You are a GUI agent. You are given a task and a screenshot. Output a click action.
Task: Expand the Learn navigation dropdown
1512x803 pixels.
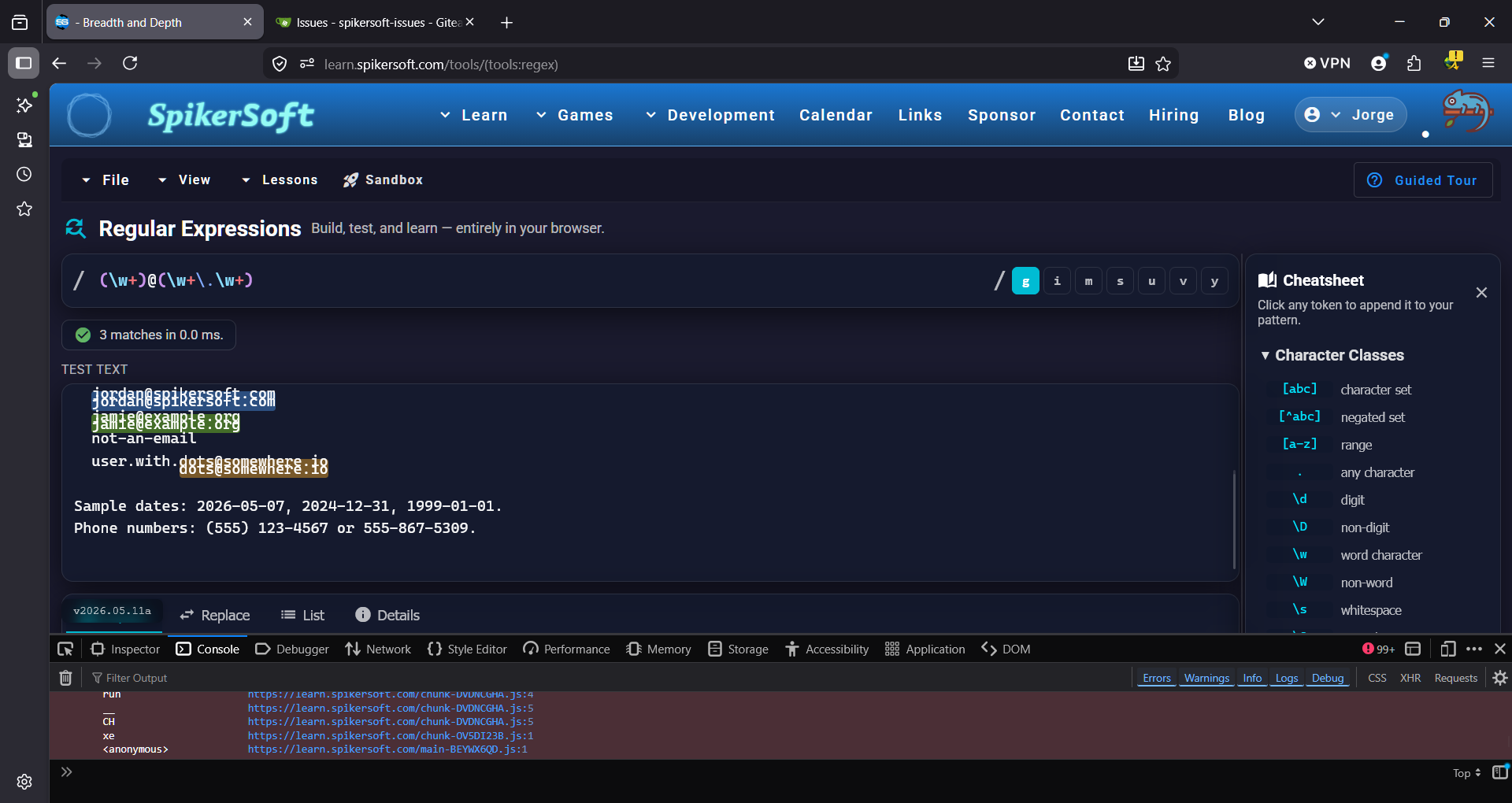click(x=473, y=115)
